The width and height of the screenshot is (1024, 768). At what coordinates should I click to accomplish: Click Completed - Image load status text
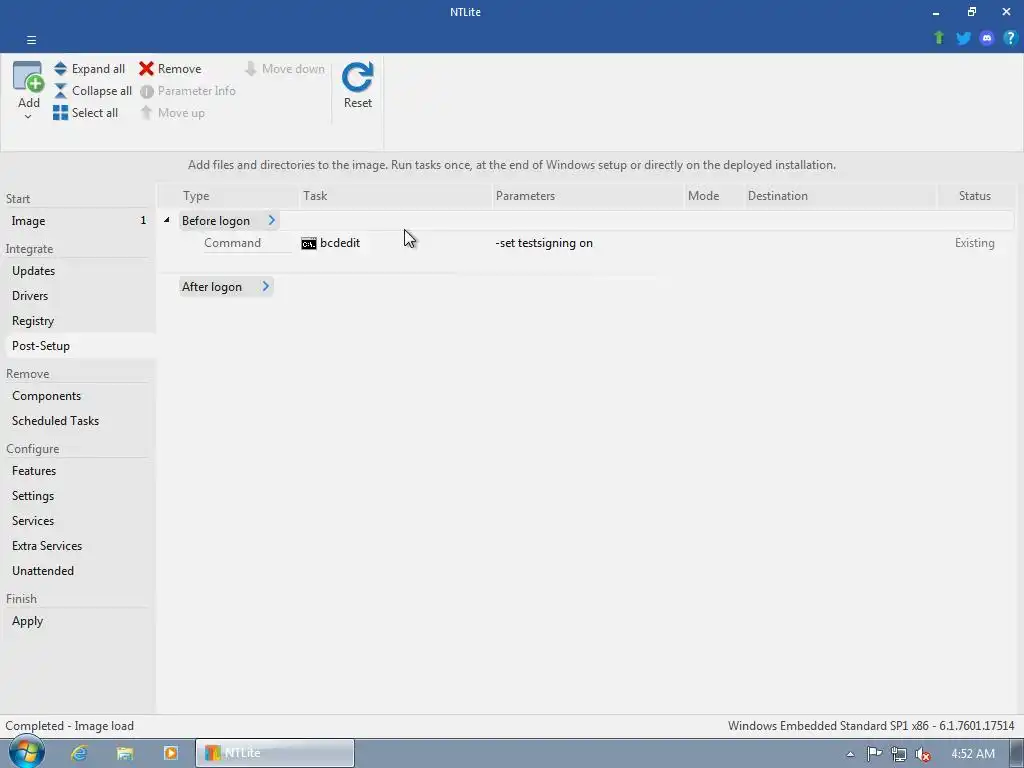[69, 726]
